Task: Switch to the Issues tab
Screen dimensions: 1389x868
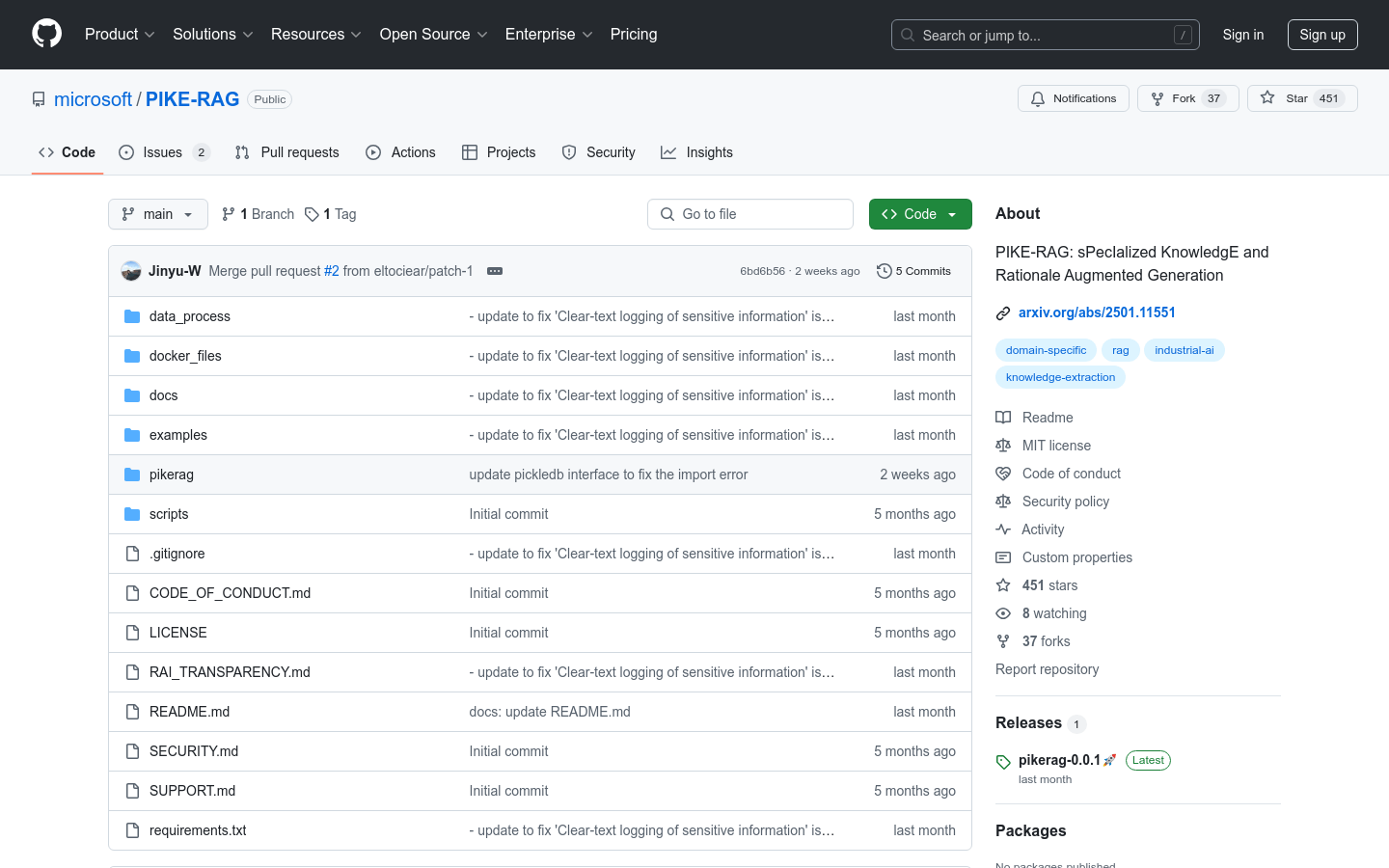Action: (163, 152)
